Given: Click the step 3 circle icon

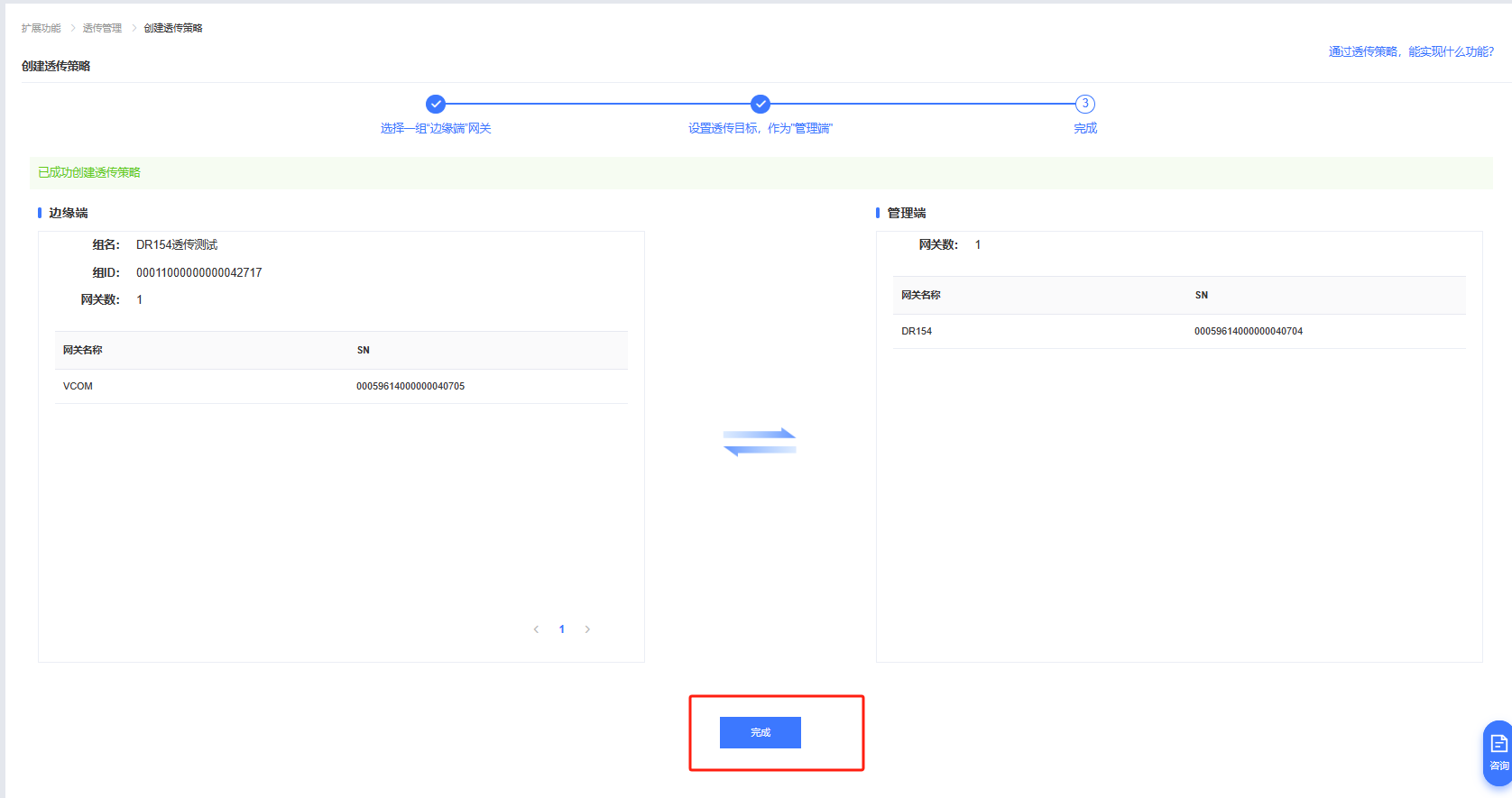Looking at the screenshot, I should click(1085, 104).
